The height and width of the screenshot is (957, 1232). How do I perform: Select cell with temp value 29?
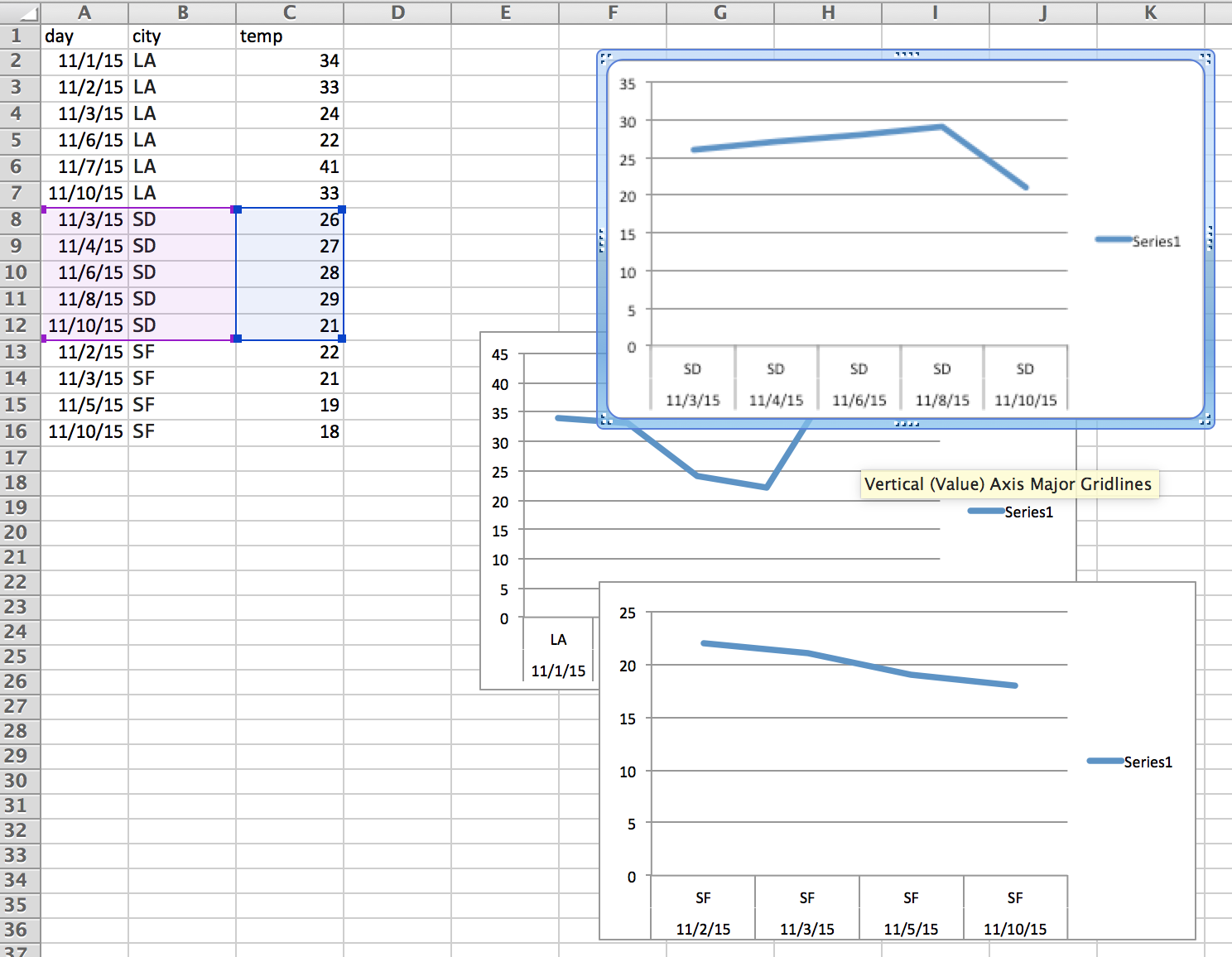(x=290, y=300)
